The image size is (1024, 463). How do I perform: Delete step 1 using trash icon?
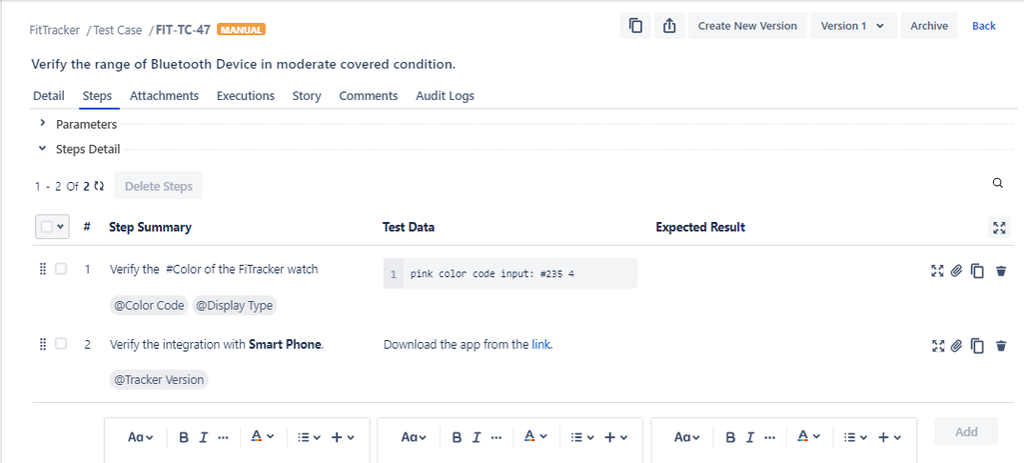pyautogui.click(x=1000, y=271)
